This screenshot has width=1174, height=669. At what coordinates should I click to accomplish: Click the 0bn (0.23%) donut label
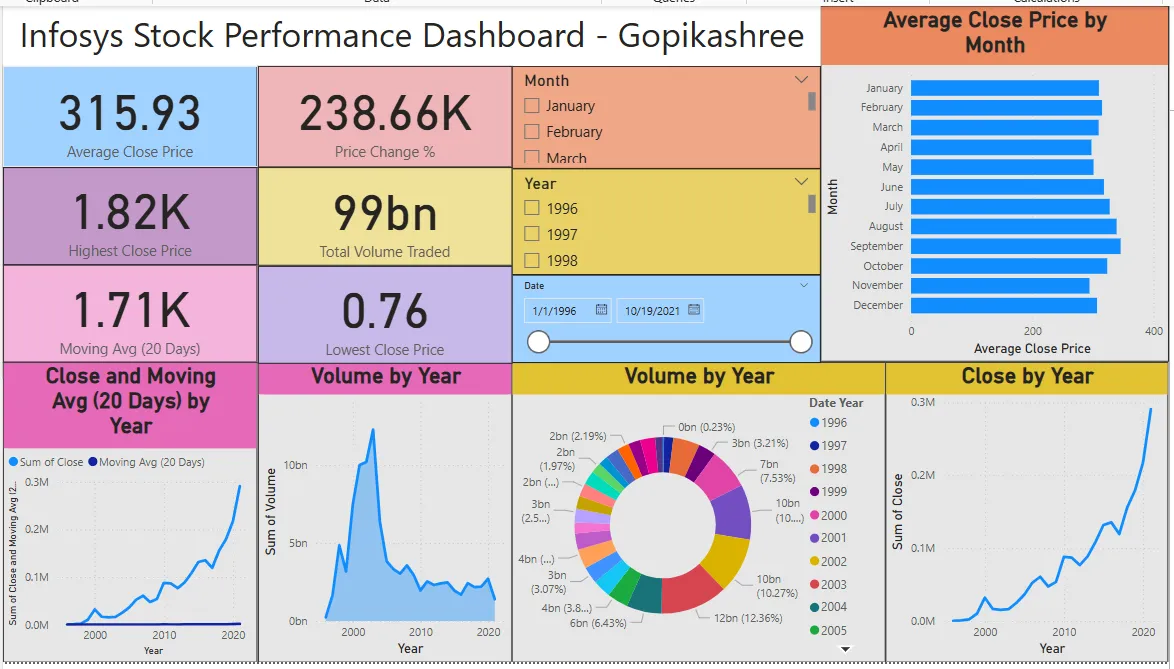tap(707, 427)
